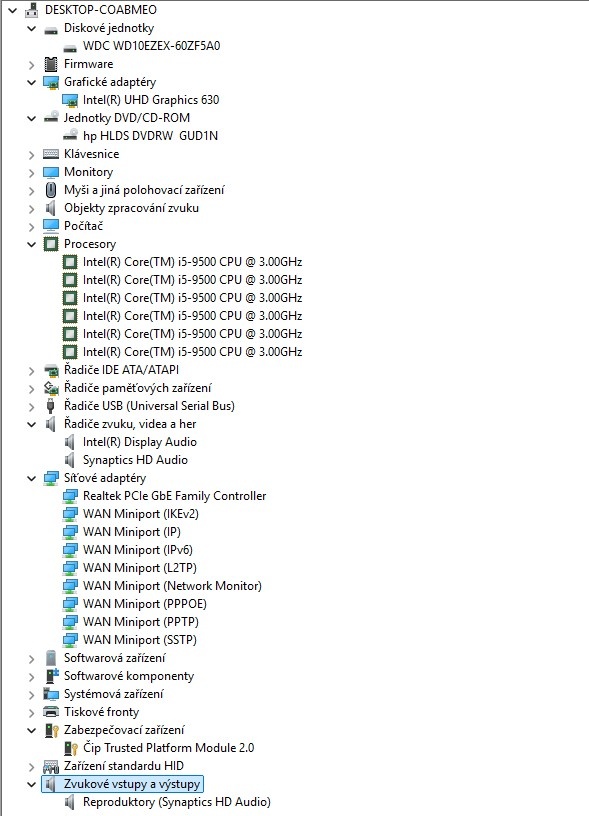Select Čip Trusted Platform Module 2.0
589x816 pixels.
169,748
